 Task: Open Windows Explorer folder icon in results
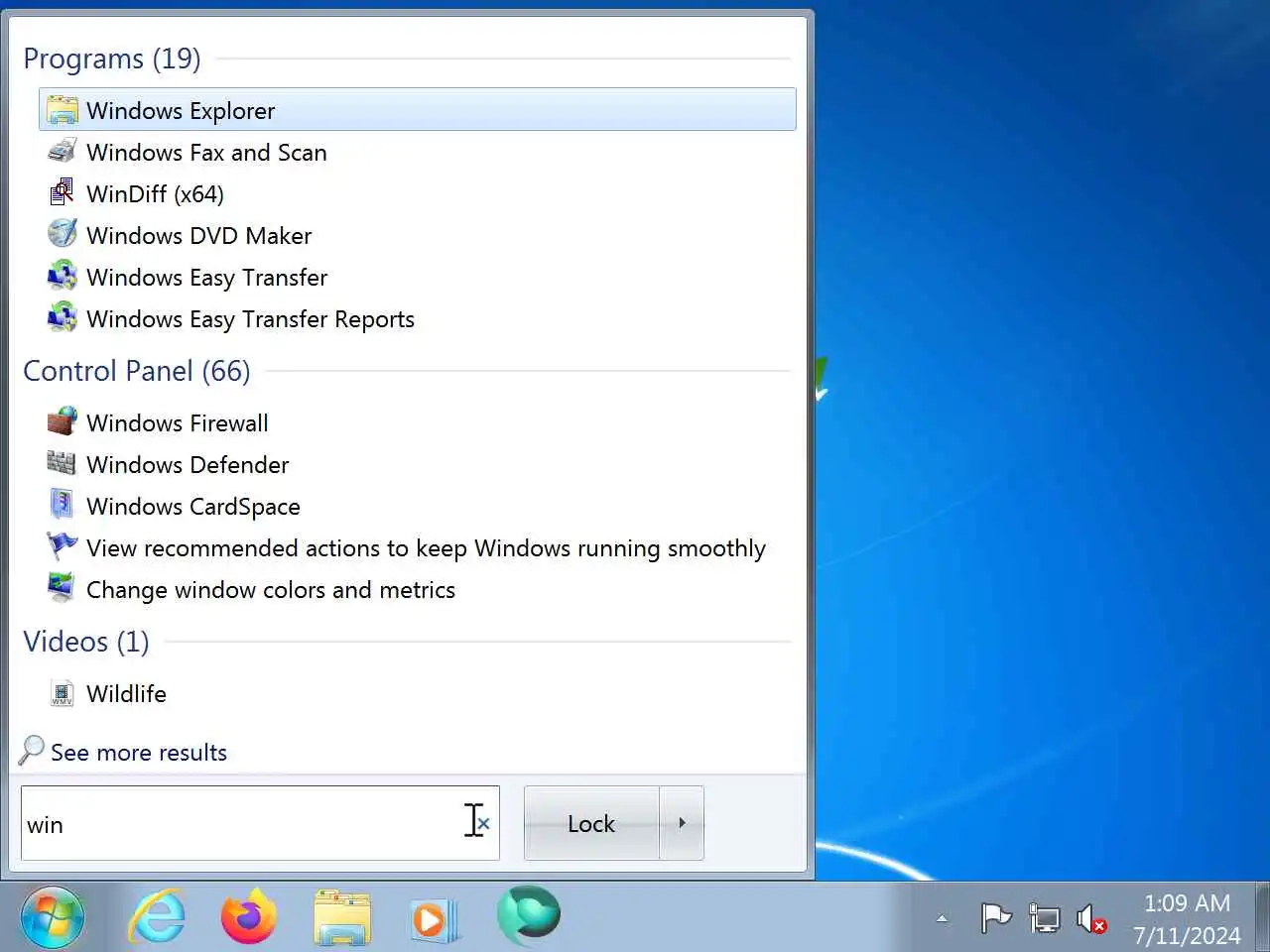(63, 110)
